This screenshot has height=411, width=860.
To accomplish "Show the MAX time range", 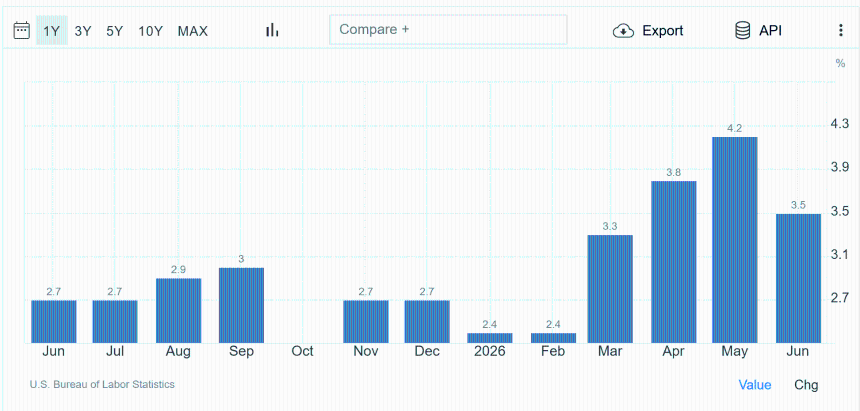I will [193, 31].
